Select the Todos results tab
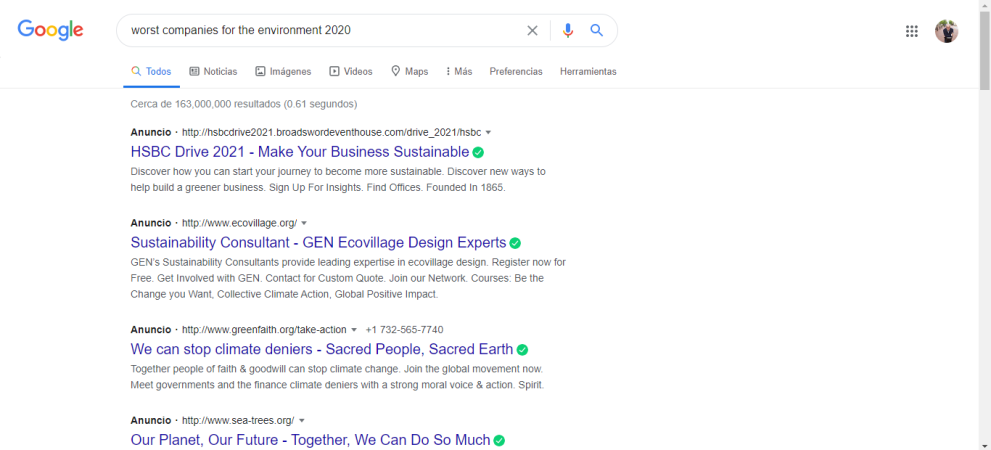Image resolution: width=991 pixels, height=450 pixels. [151, 71]
